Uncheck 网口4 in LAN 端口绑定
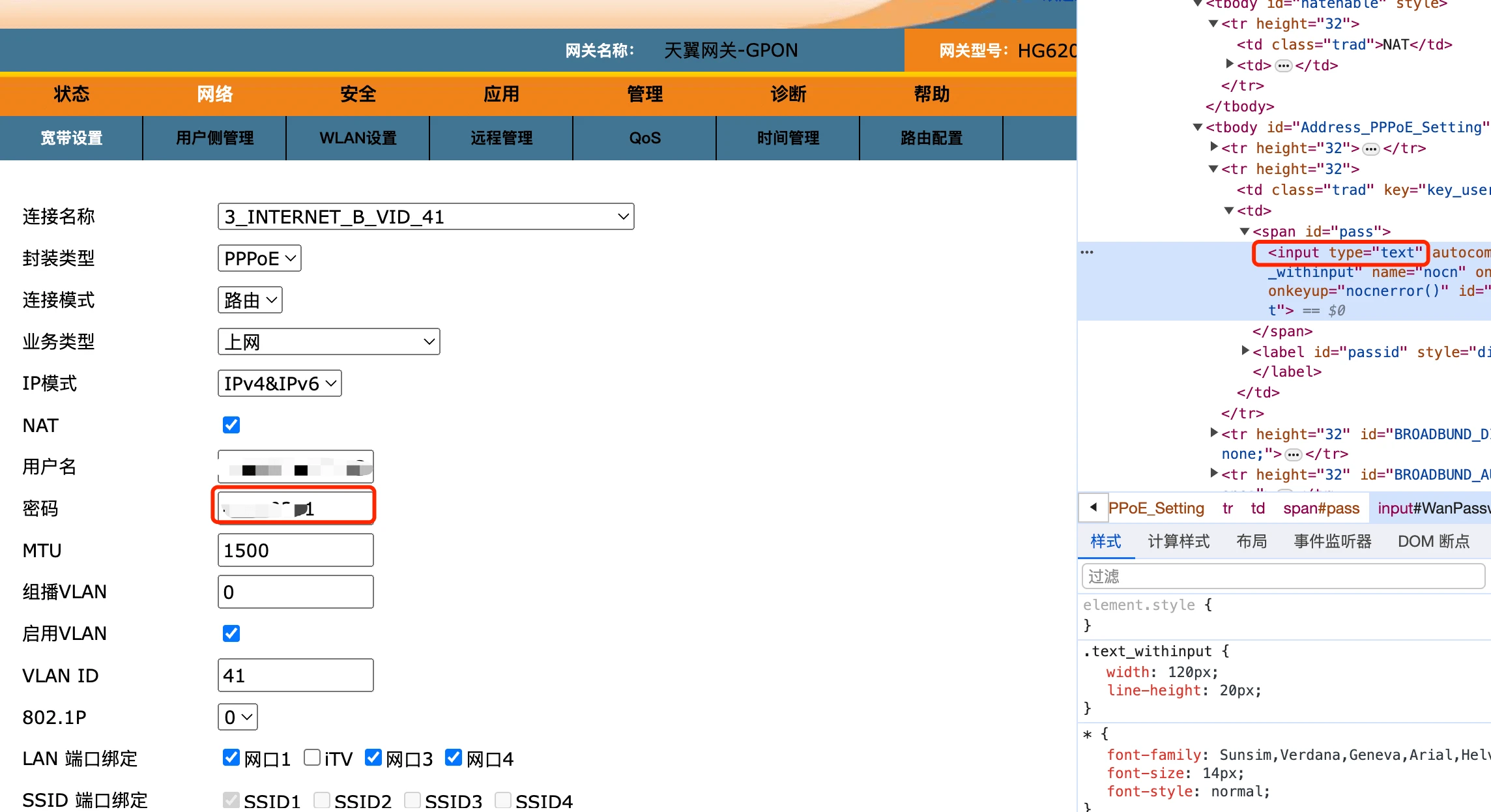The height and width of the screenshot is (812, 1491). (x=453, y=757)
